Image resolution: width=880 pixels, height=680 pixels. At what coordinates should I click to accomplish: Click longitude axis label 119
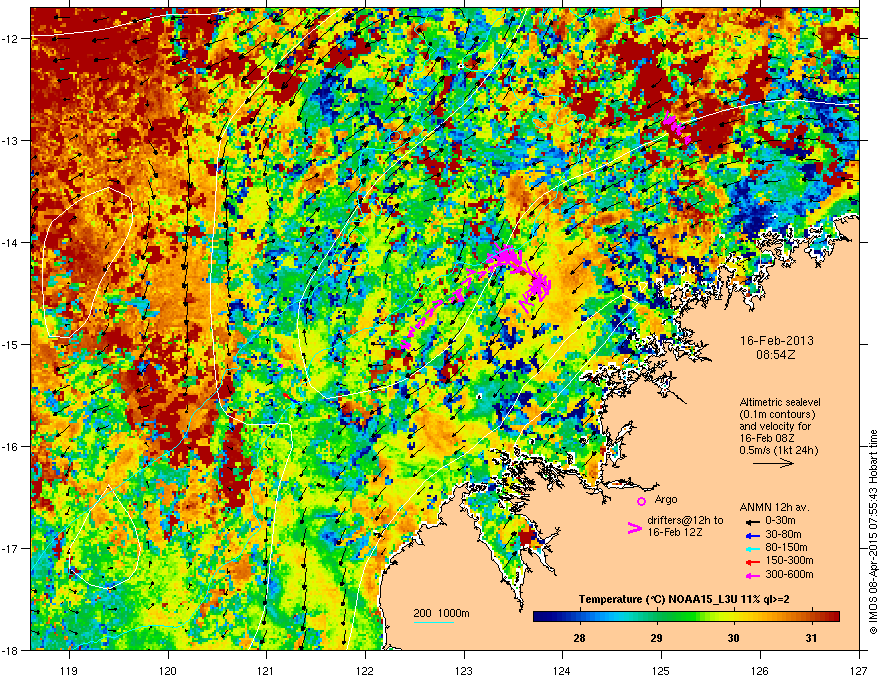(x=69, y=671)
